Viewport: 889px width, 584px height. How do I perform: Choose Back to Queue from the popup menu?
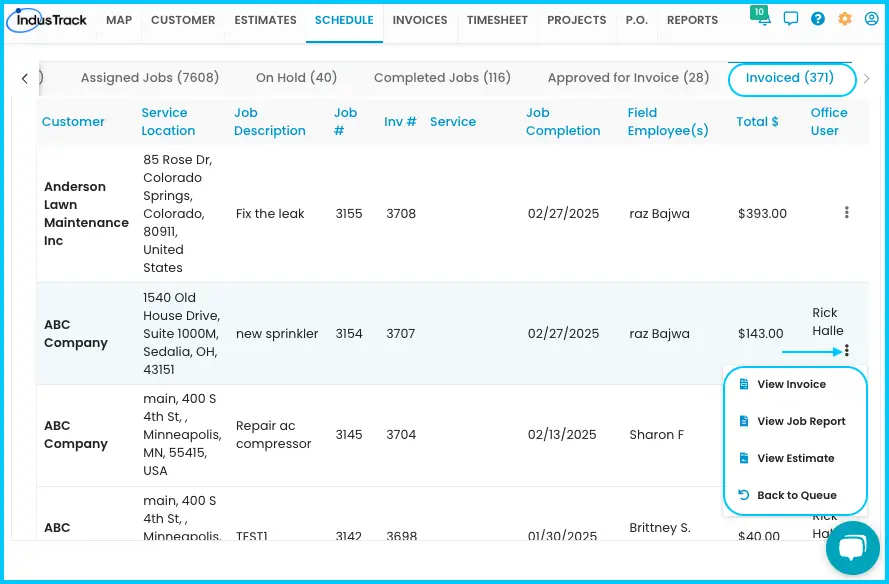point(788,495)
